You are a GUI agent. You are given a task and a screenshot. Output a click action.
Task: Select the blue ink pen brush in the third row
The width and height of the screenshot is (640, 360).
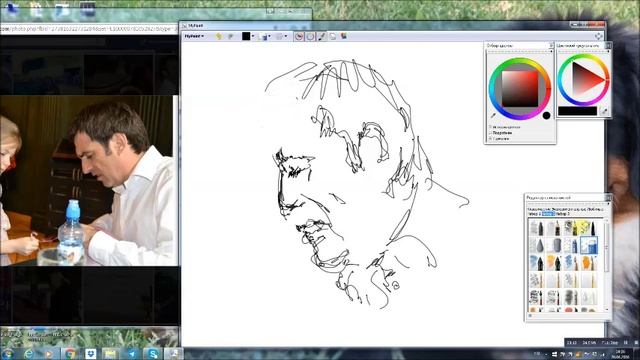coord(536,263)
